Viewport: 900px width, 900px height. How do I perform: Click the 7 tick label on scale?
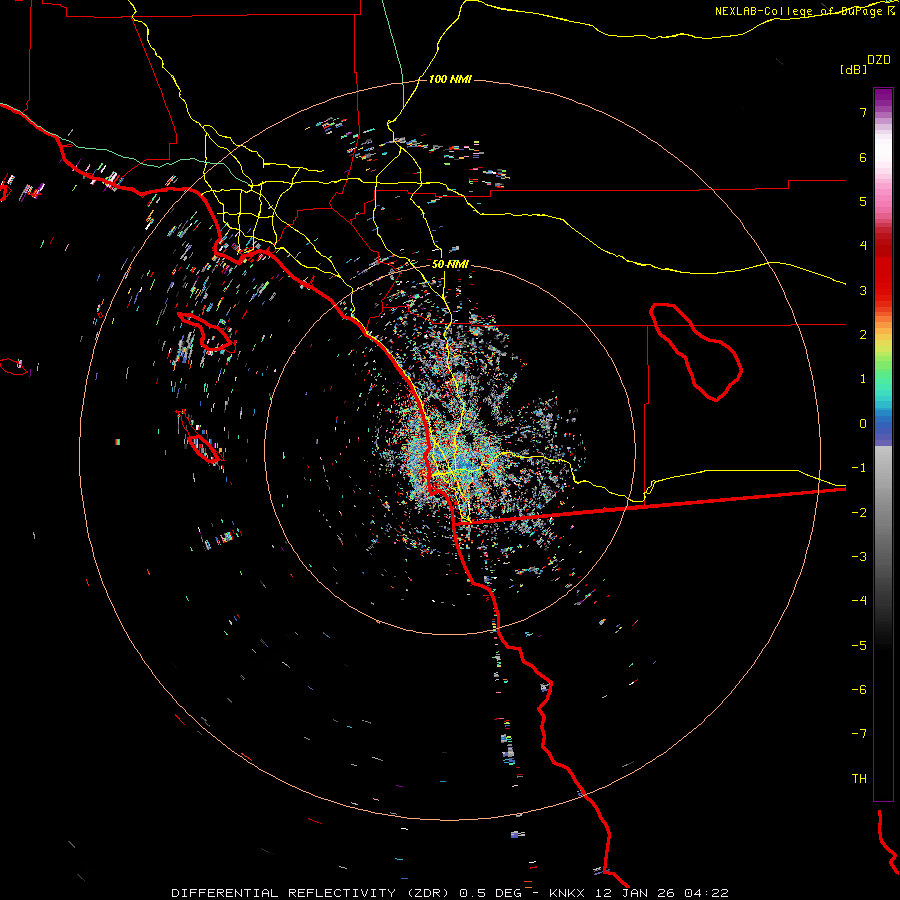coord(863,112)
